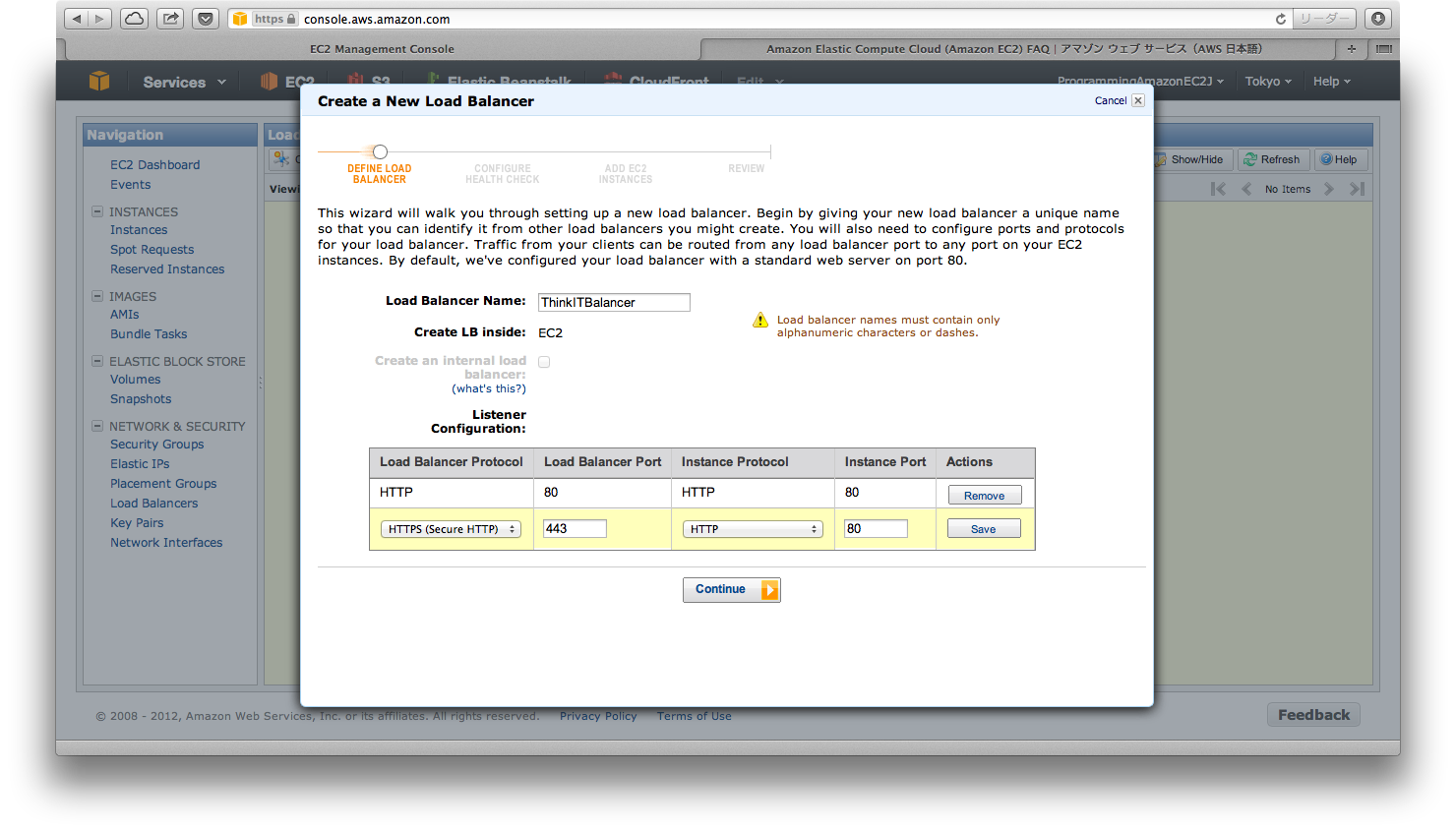1456x833 pixels.
Task: Switch to Amazon EC2 FAQ tab
Action: click(x=1017, y=49)
